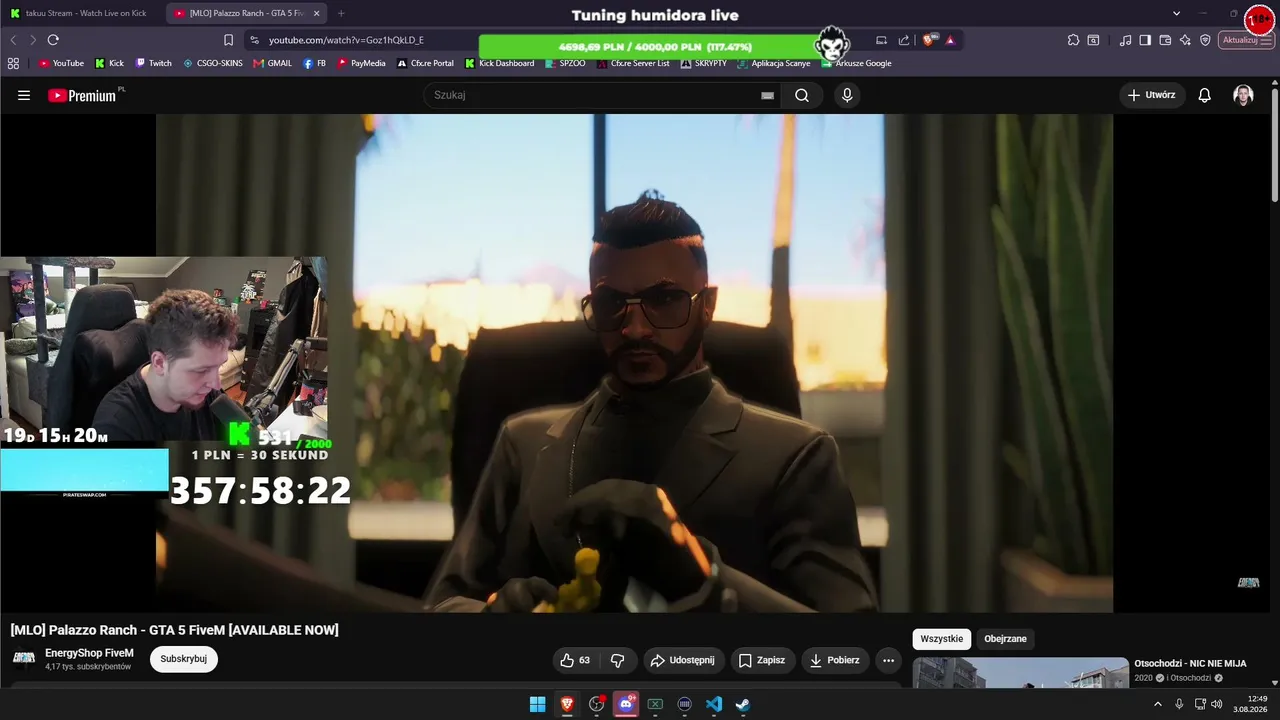Open the taskbar clock and date

tap(1249, 704)
